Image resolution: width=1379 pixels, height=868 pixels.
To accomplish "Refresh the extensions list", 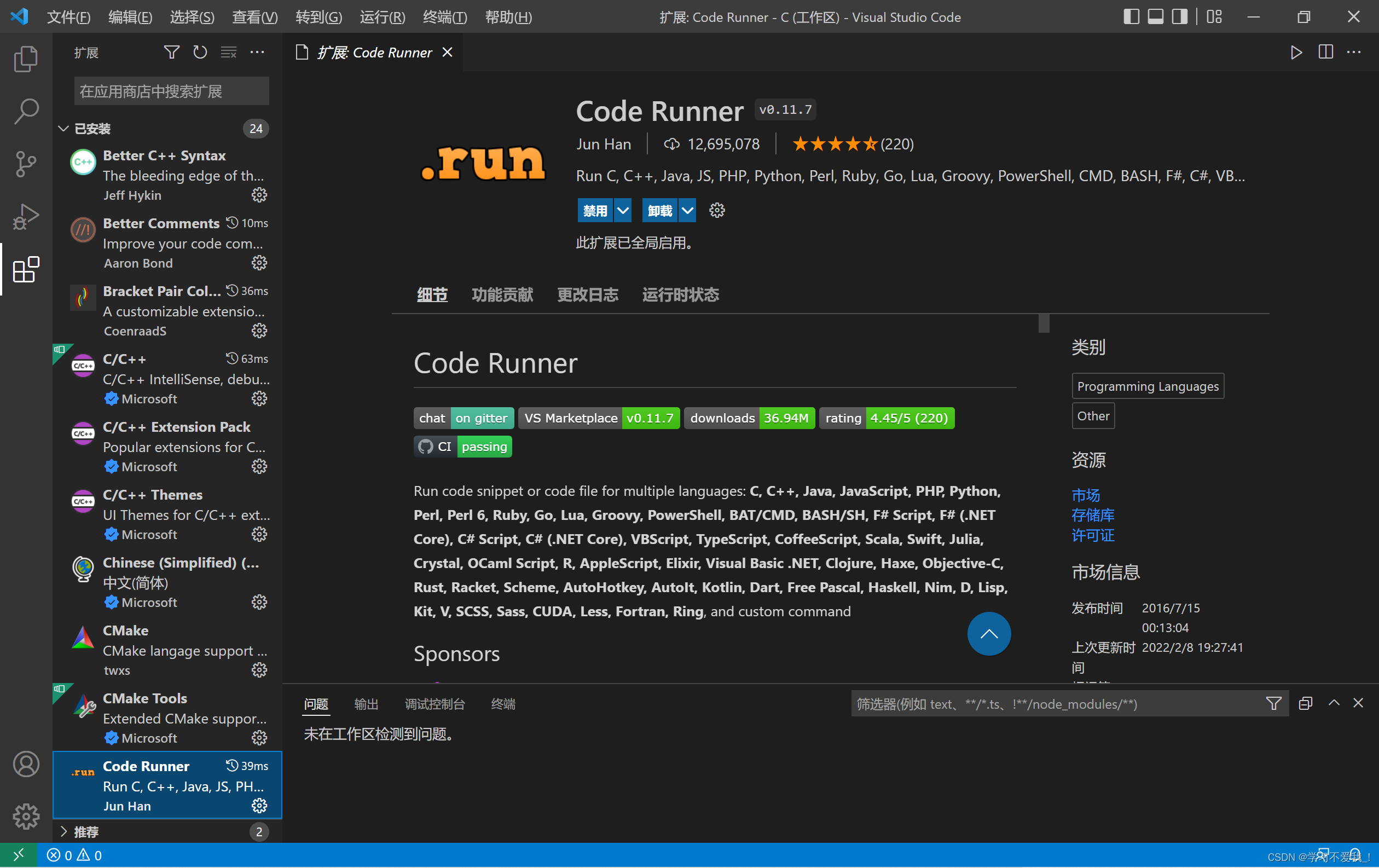I will click(x=200, y=53).
